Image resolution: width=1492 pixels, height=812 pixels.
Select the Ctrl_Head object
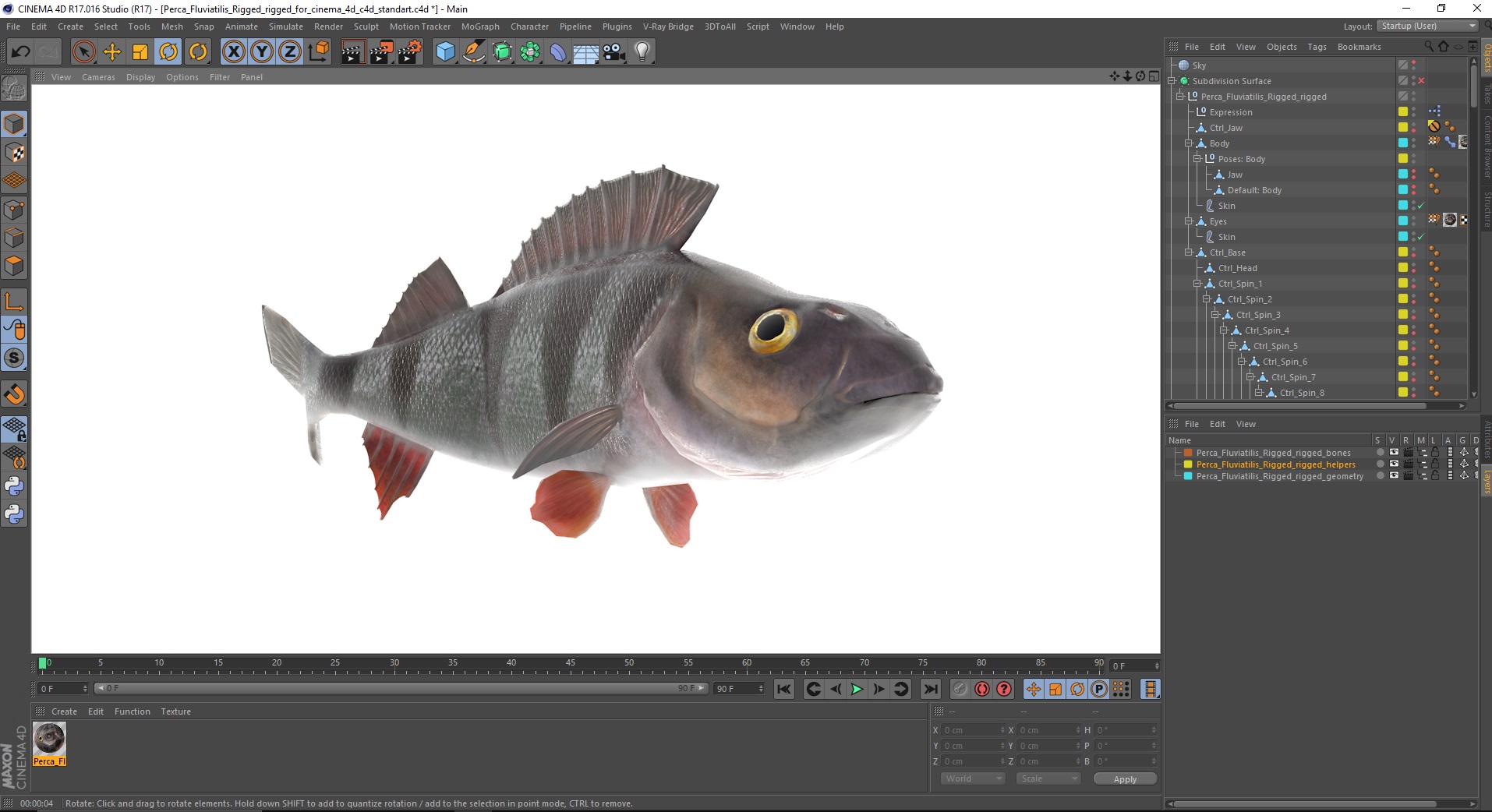(1238, 268)
